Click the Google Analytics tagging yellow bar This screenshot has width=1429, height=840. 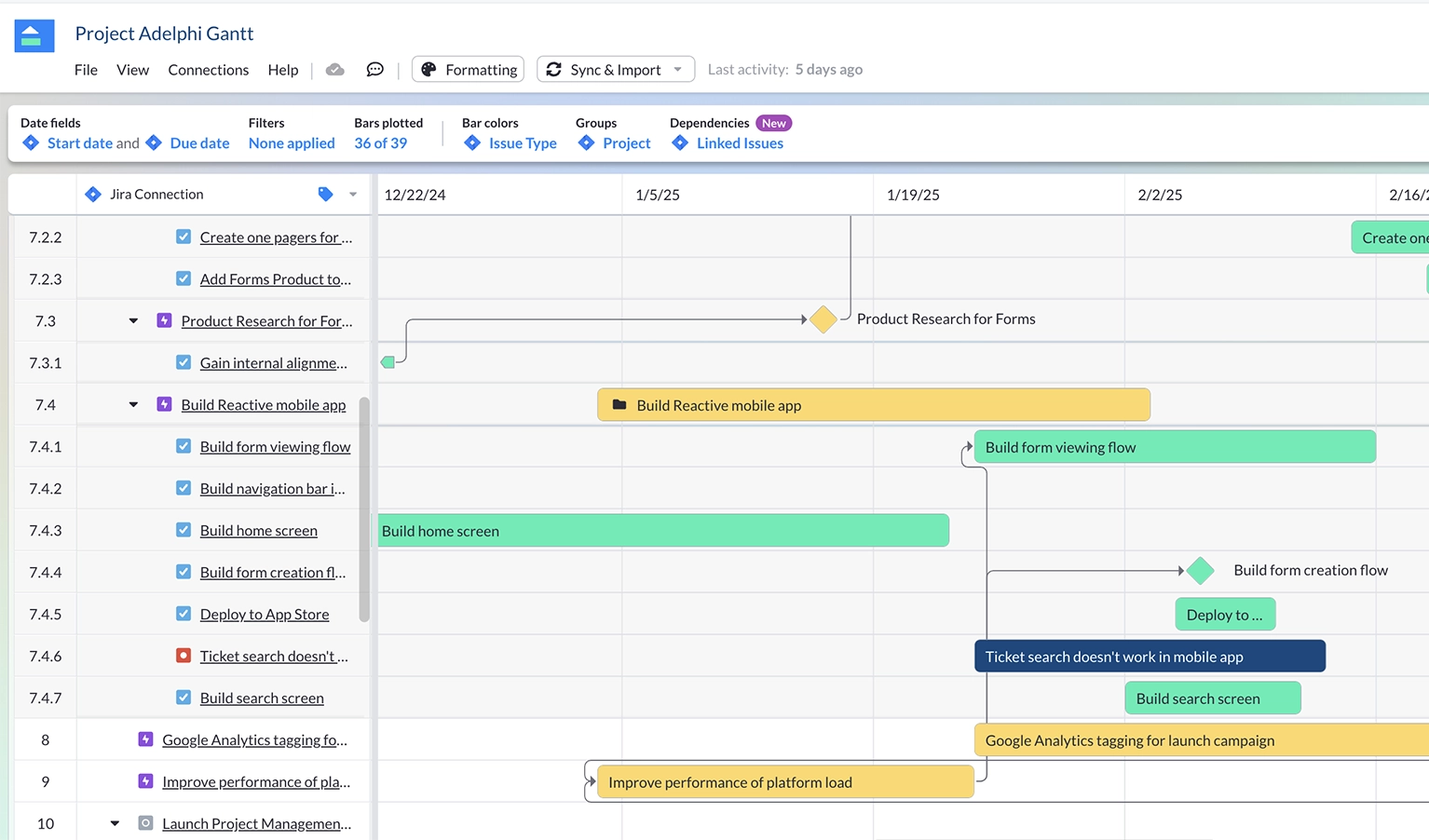(1202, 740)
